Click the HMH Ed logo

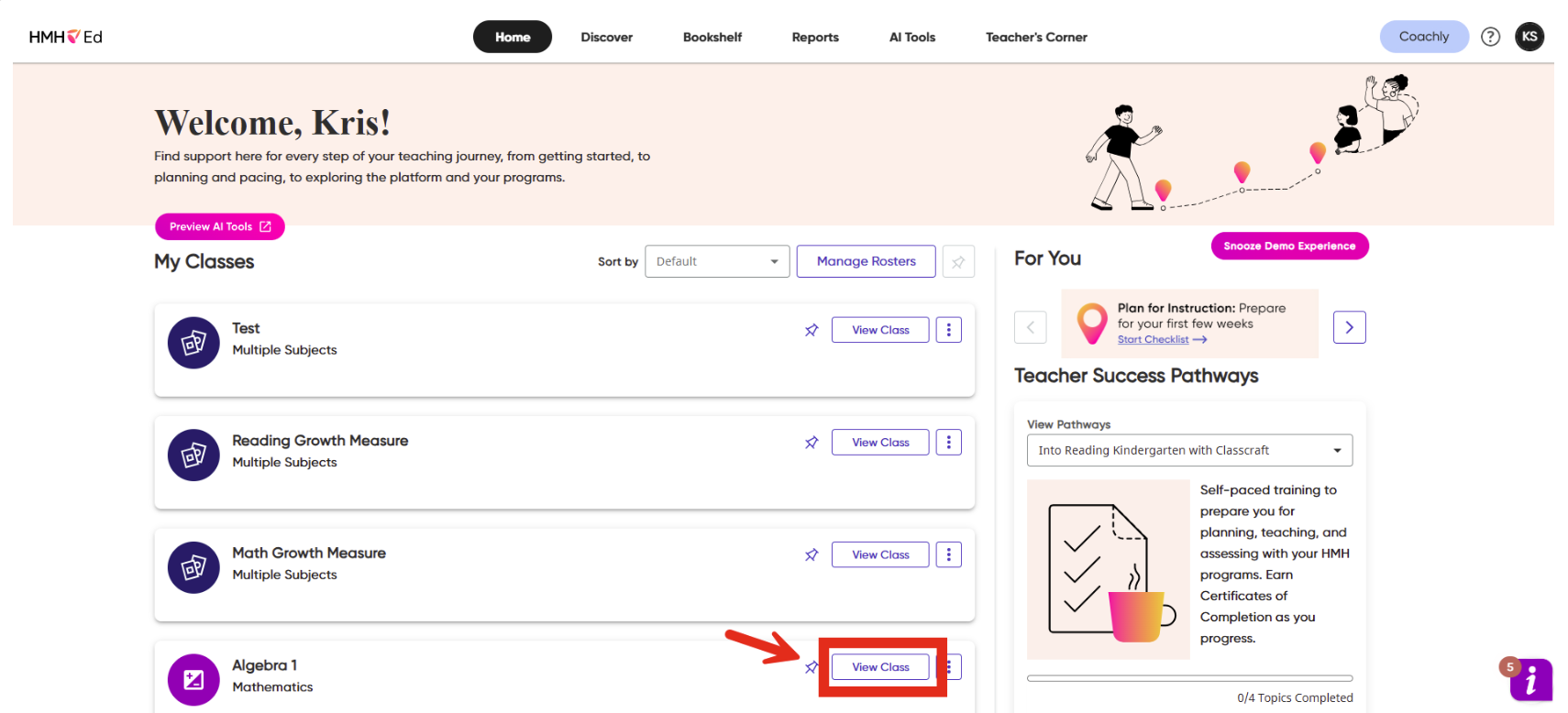[65, 37]
